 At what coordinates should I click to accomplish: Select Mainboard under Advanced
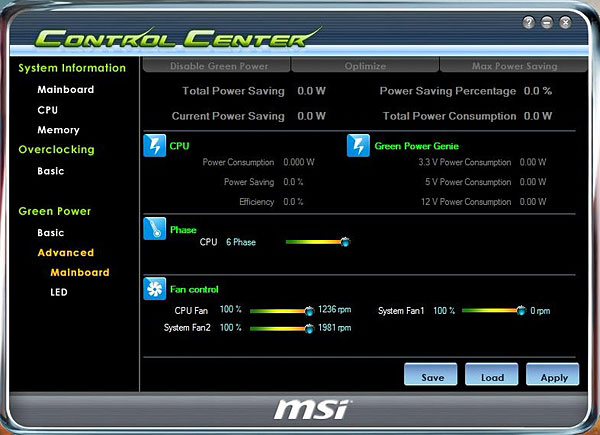click(80, 272)
